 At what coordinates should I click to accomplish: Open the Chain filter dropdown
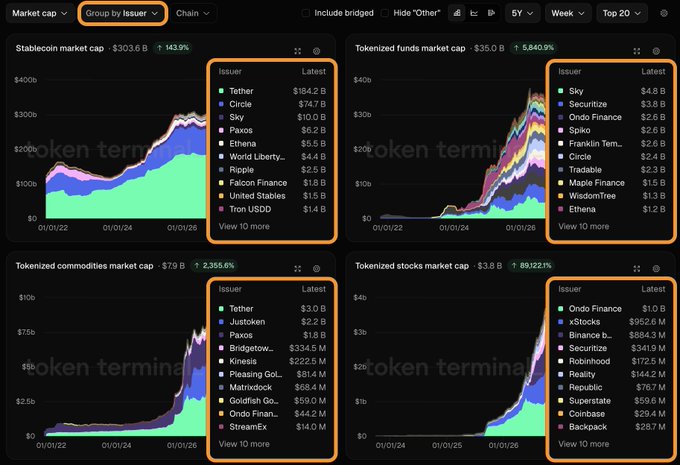click(193, 13)
